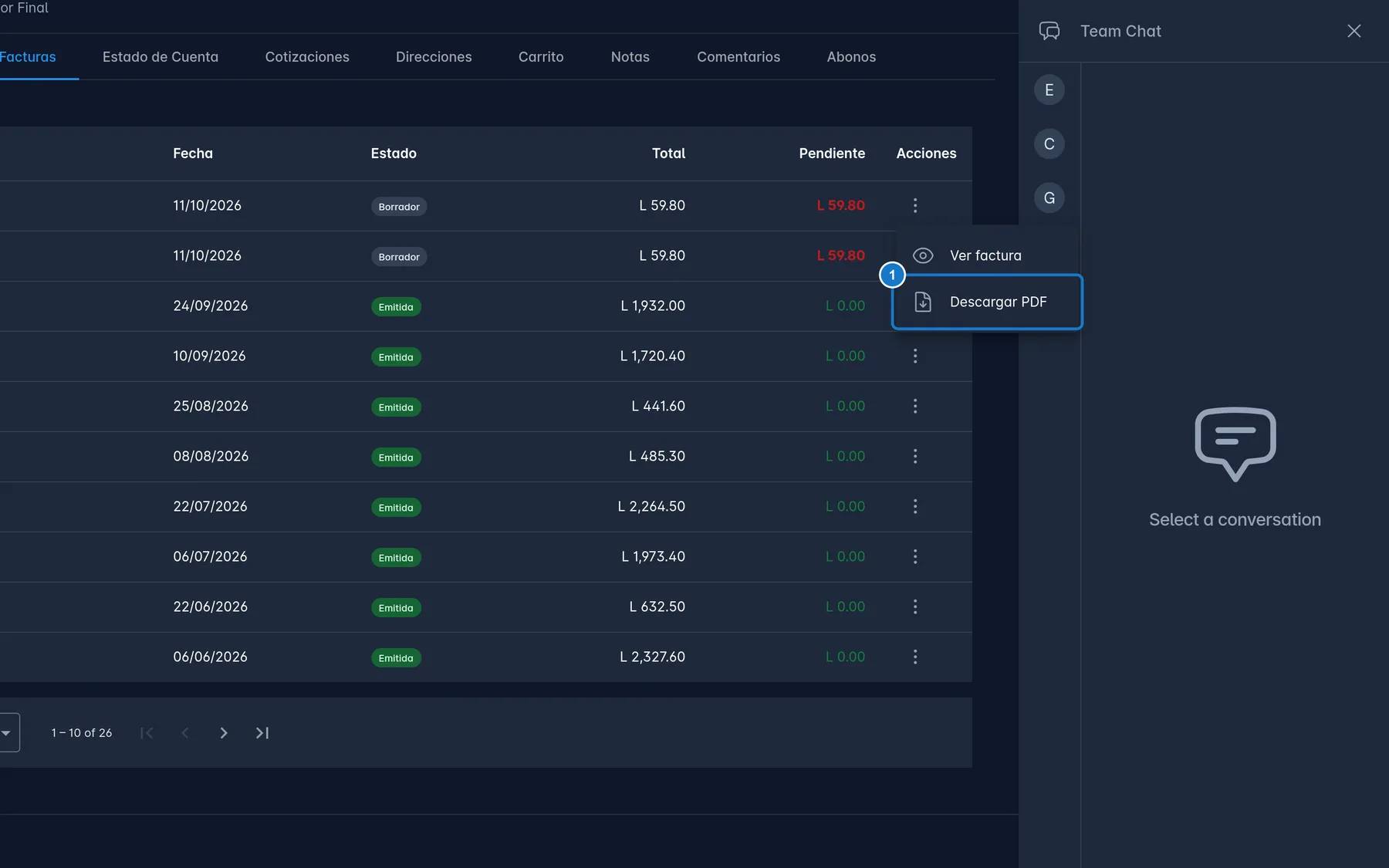The image size is (1389, 868).
Task: Open actions menu for first 11/10/2026 invoice
Action: (x=915, y=205)
